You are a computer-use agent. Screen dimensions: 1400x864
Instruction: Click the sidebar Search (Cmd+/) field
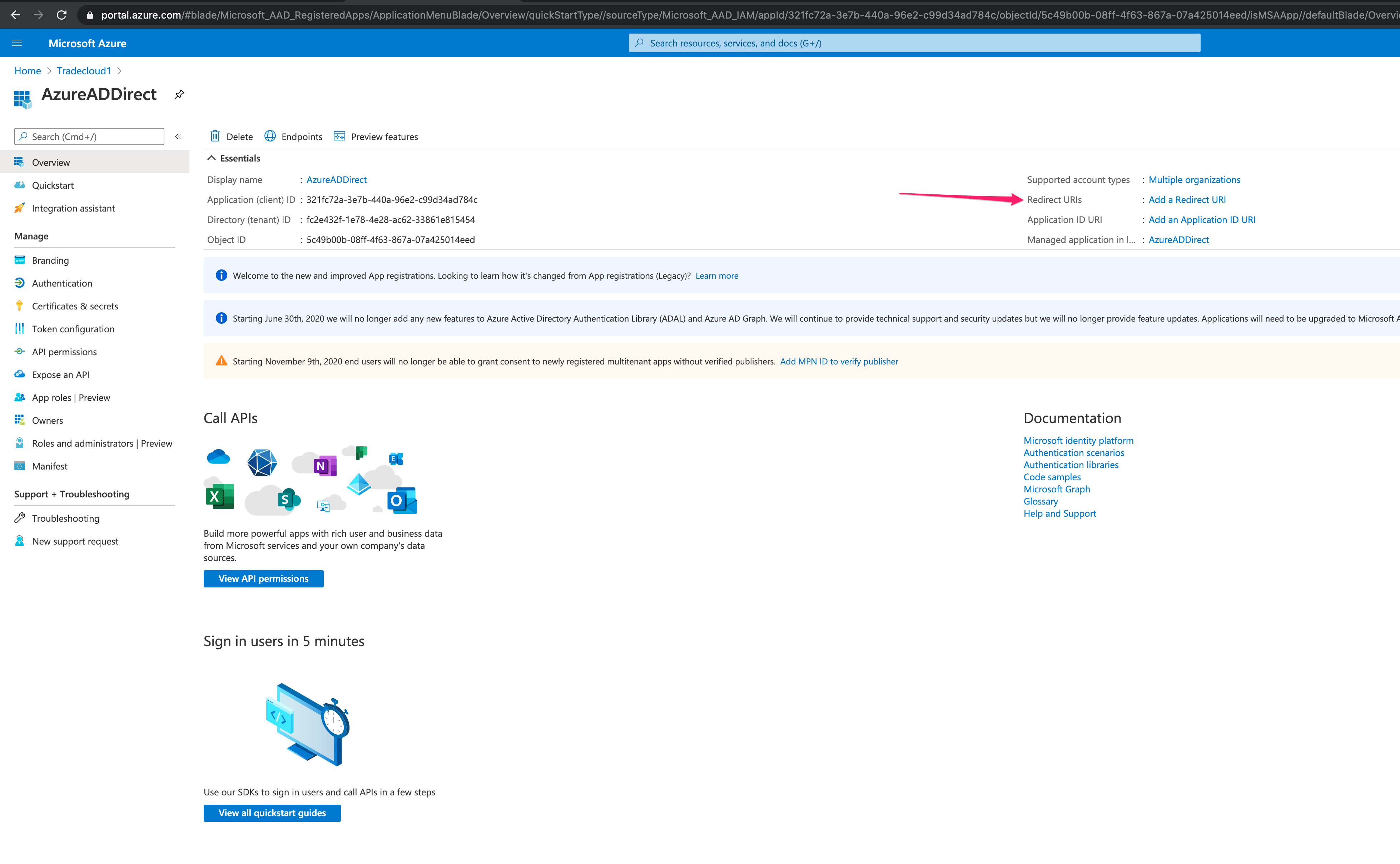tap(89, 136)
